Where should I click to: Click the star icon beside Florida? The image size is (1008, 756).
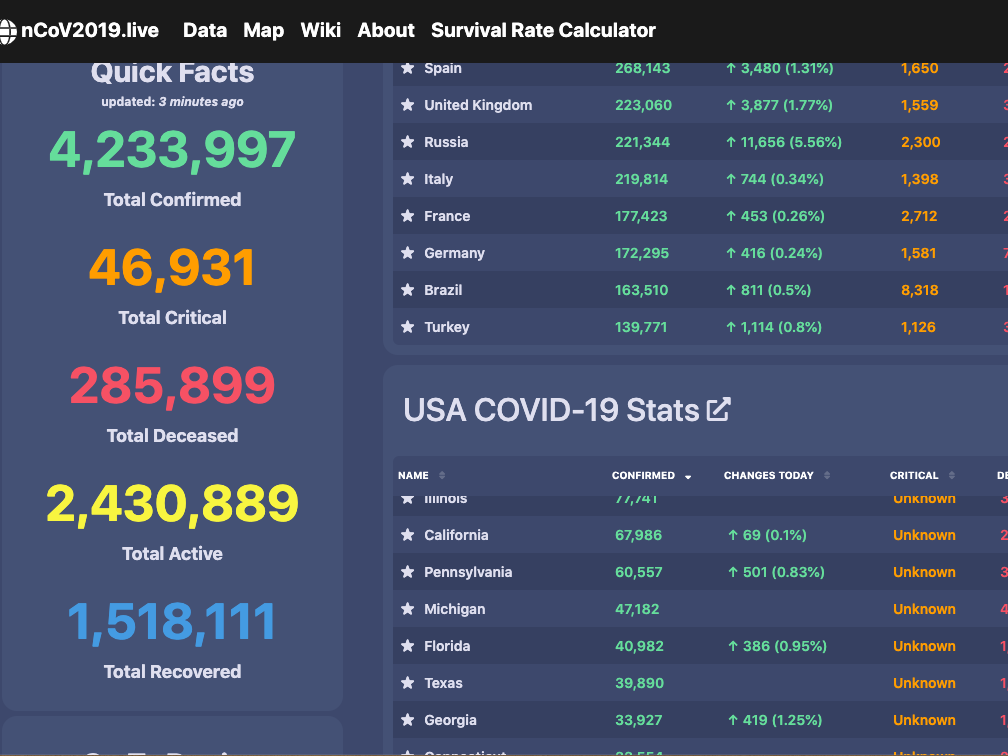click(x=407, y=646)
